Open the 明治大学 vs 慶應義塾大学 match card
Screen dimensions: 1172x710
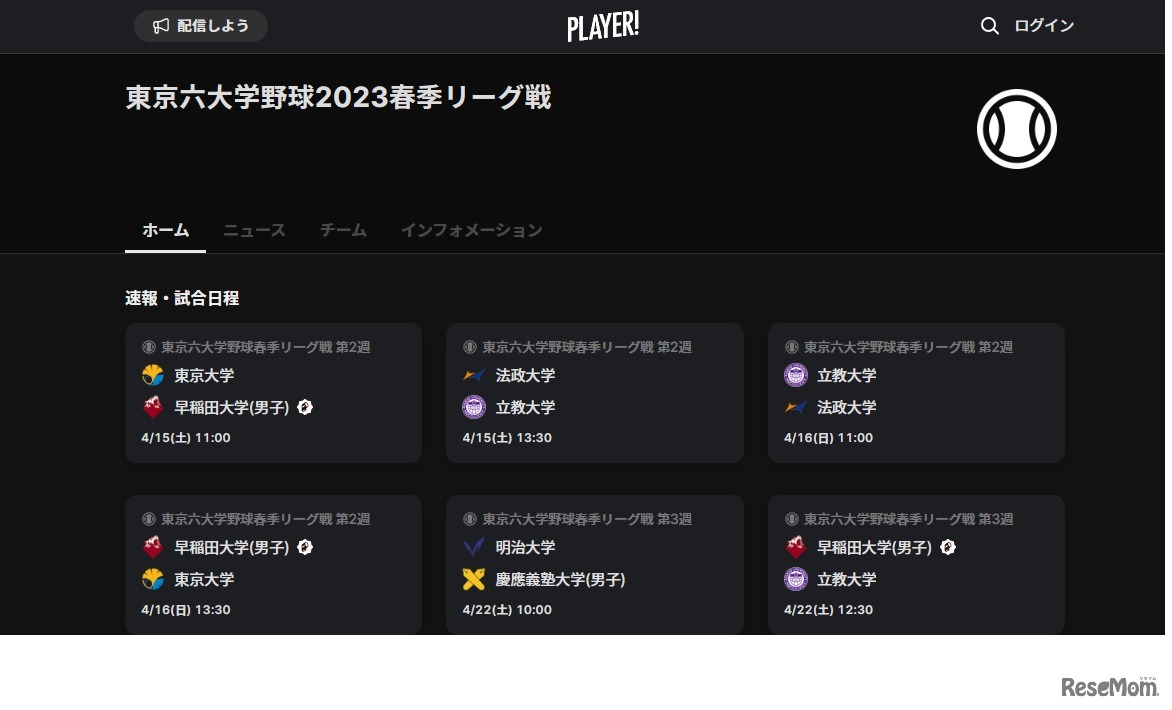coord(595,564)
